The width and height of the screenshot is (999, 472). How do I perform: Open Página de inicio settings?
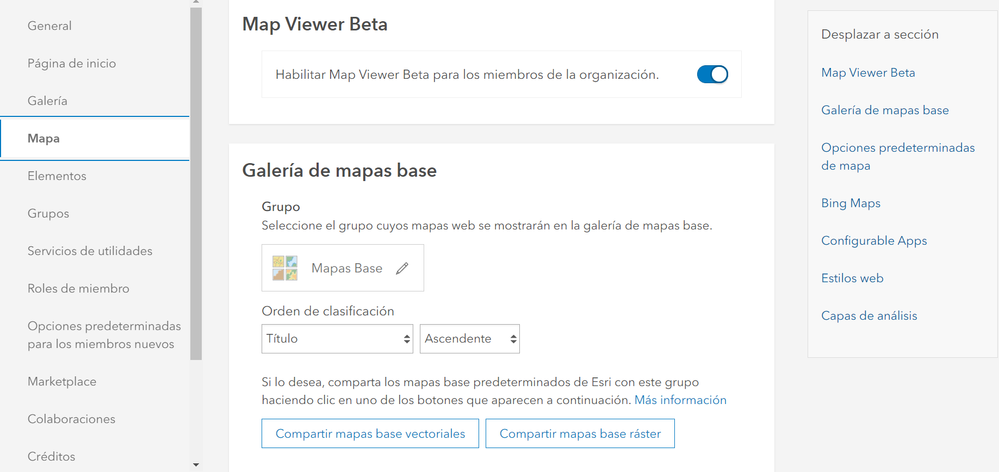[72, 63]
